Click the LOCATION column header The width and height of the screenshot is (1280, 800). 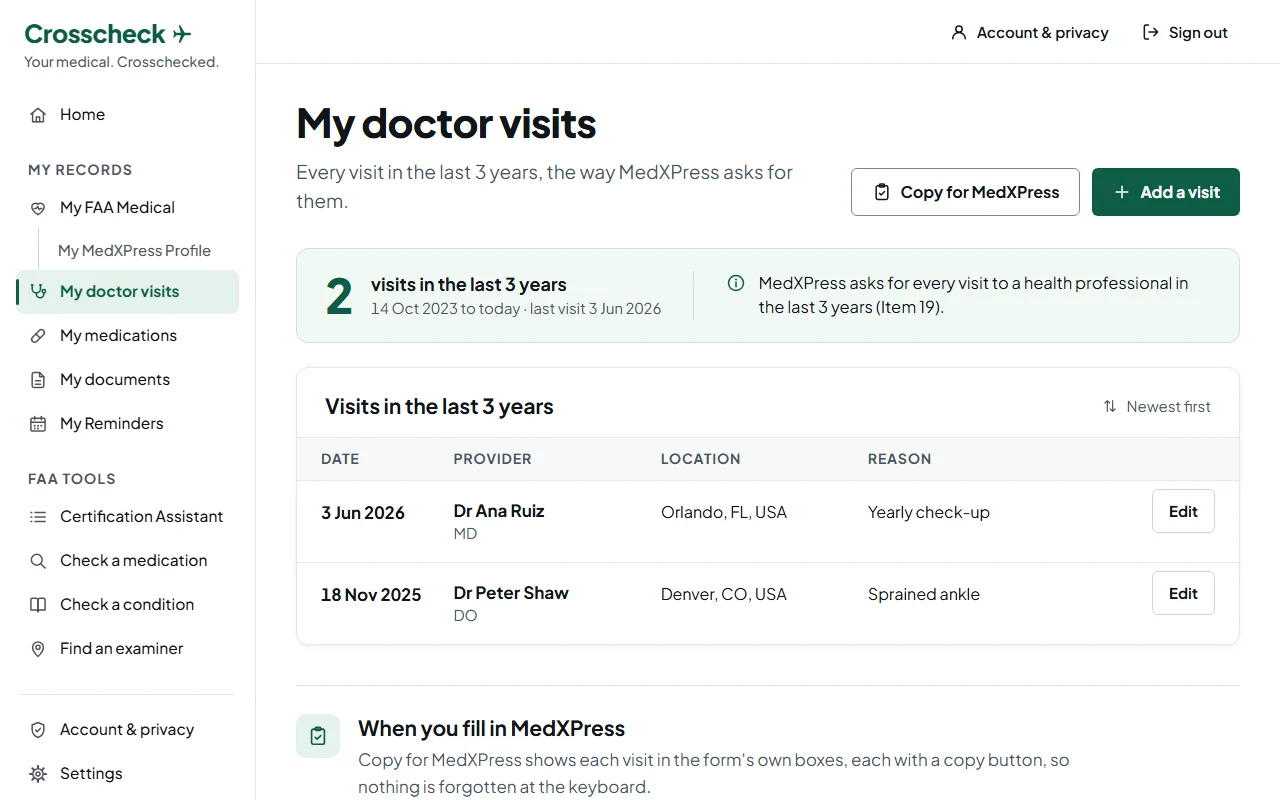pyautogui.click(x=701, y=459)
